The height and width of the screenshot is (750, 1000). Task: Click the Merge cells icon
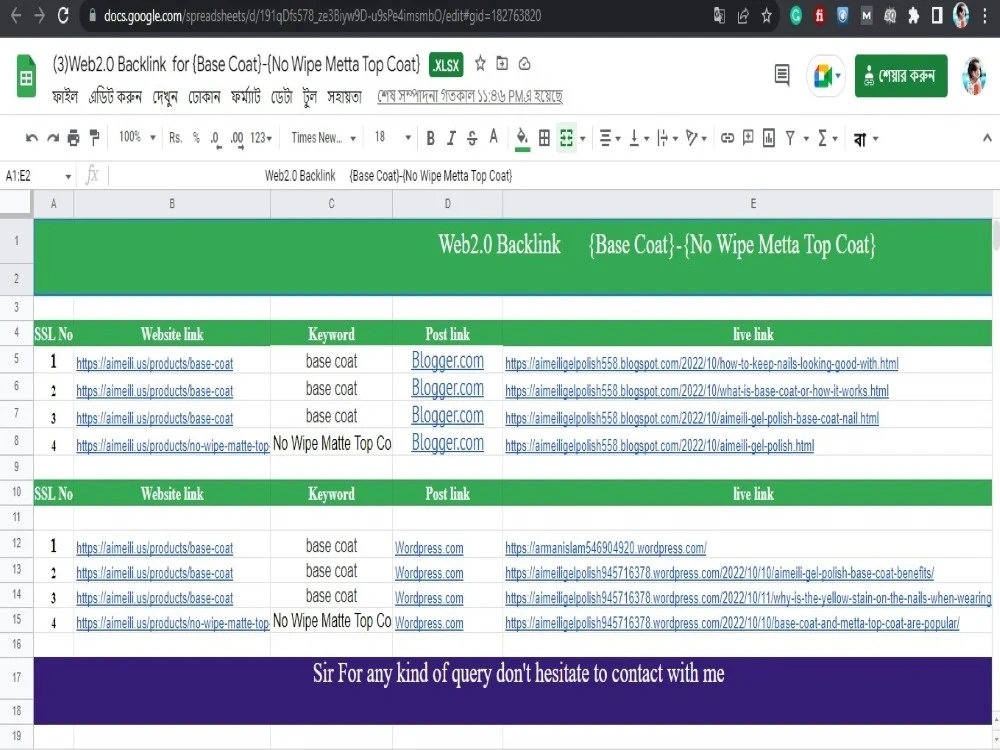[x=566, y=138]
